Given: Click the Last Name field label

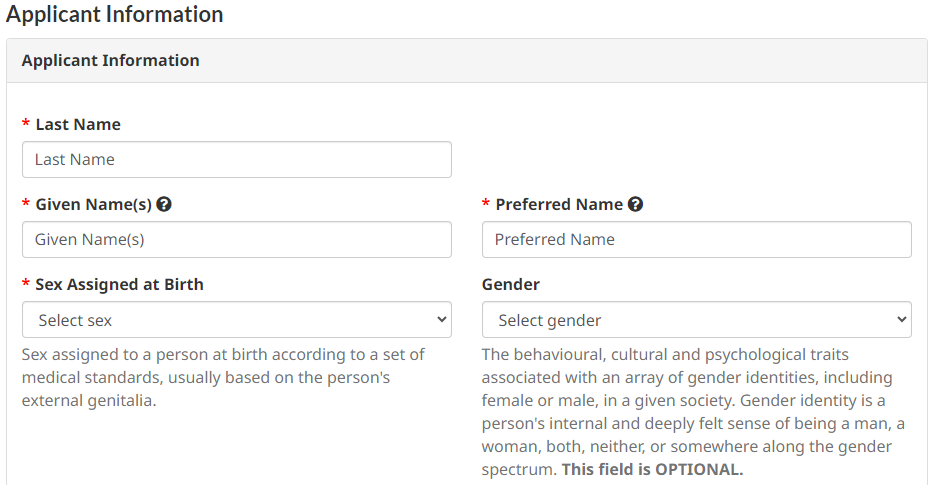Looking at the screenshot, I should pos(78,125).
